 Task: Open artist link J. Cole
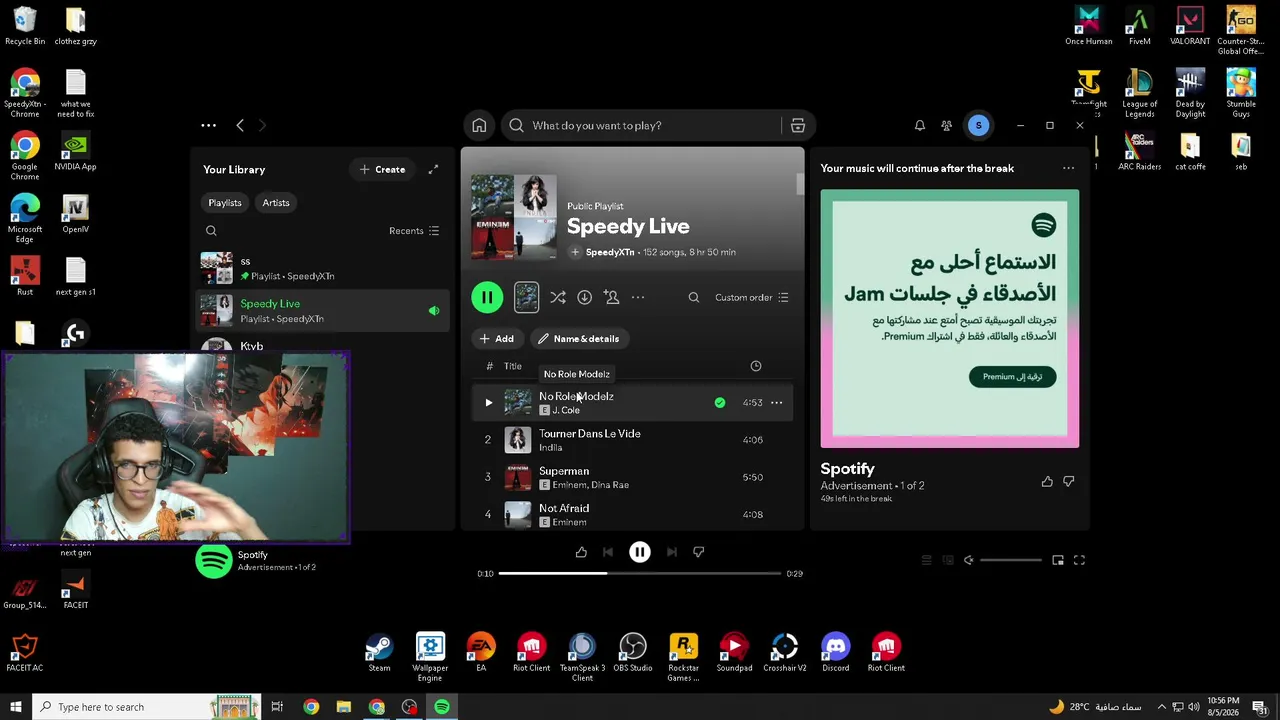click(566, 410)
